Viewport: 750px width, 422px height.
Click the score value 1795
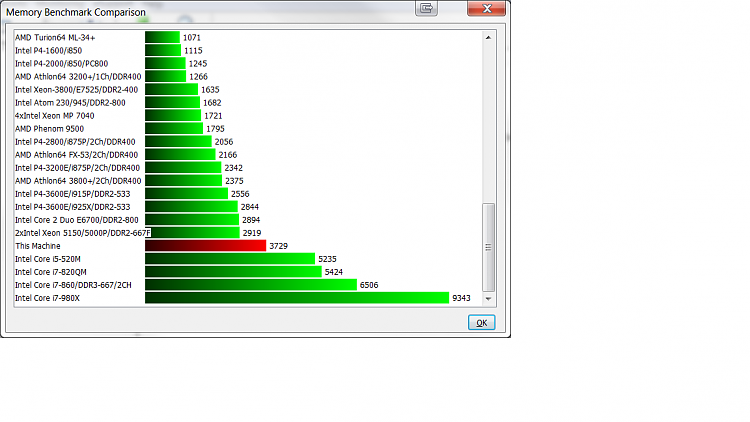click(x=215, y=129)
